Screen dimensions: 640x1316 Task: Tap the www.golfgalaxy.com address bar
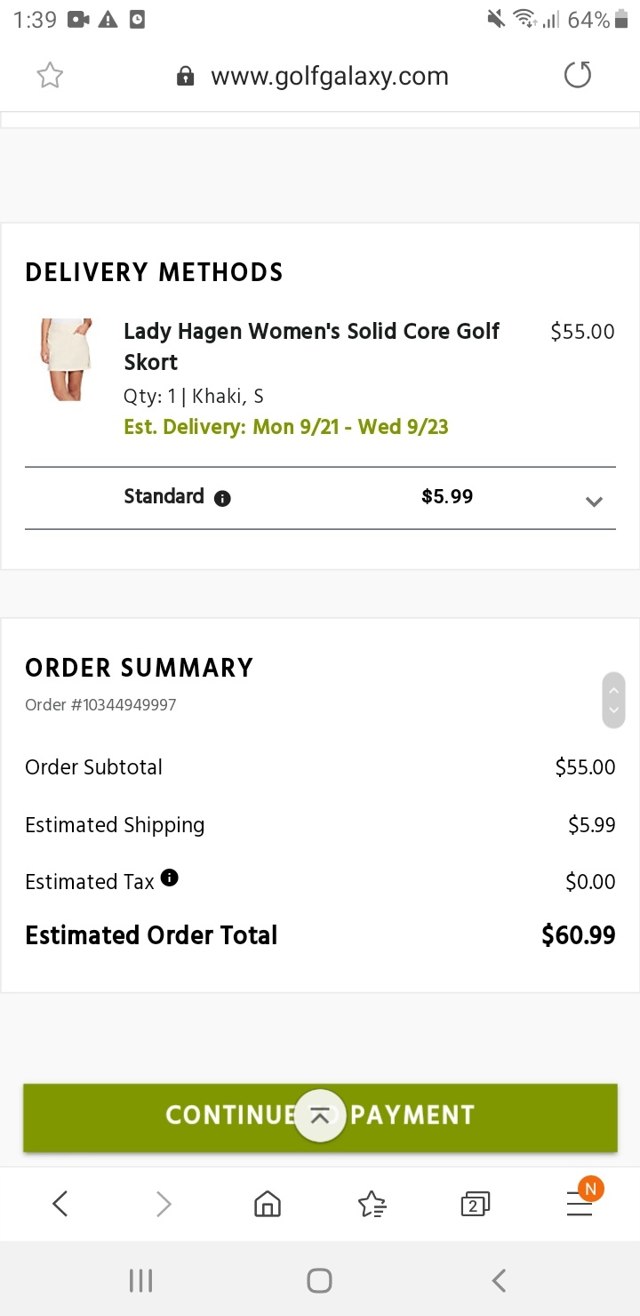[329, 76]
